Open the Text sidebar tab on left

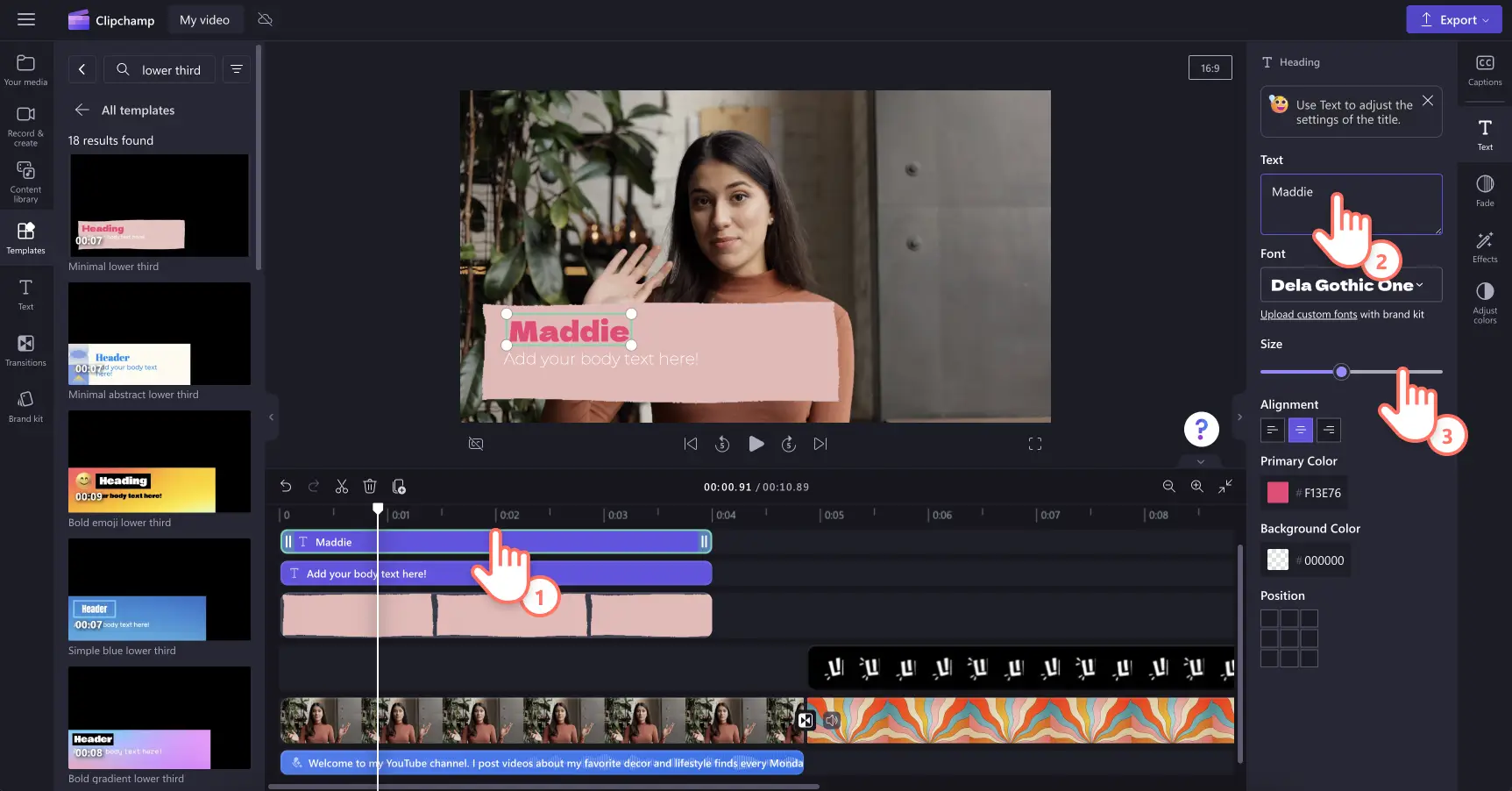coord(25,294)
